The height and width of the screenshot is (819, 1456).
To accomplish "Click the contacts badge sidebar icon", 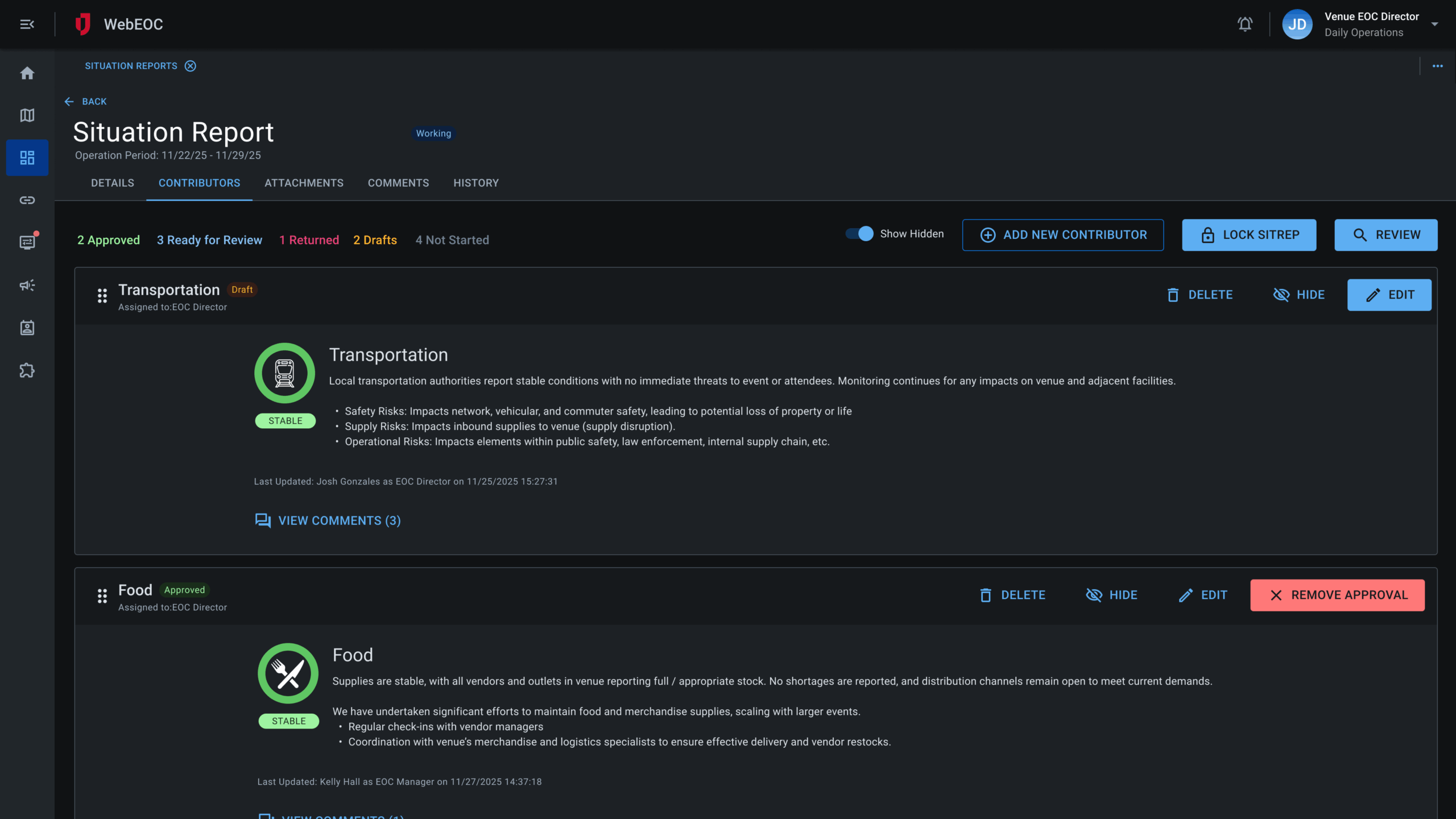I will click(27, 328).
